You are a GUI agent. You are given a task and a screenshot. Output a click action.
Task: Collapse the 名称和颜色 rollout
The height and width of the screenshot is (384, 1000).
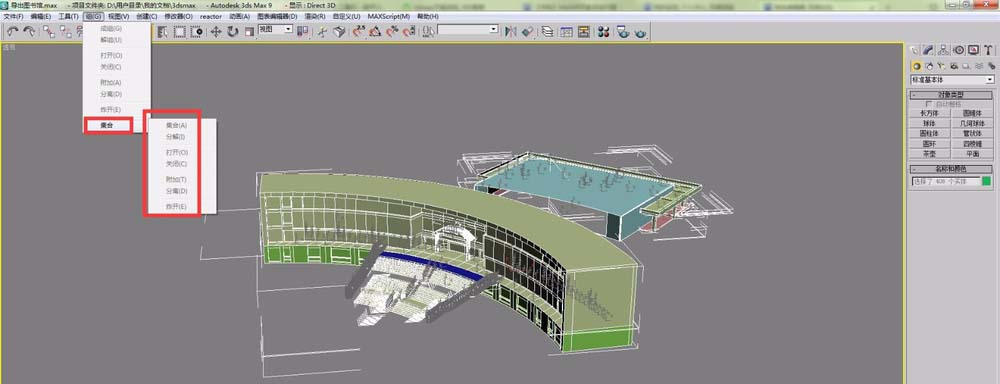click(x=951, y=170)
